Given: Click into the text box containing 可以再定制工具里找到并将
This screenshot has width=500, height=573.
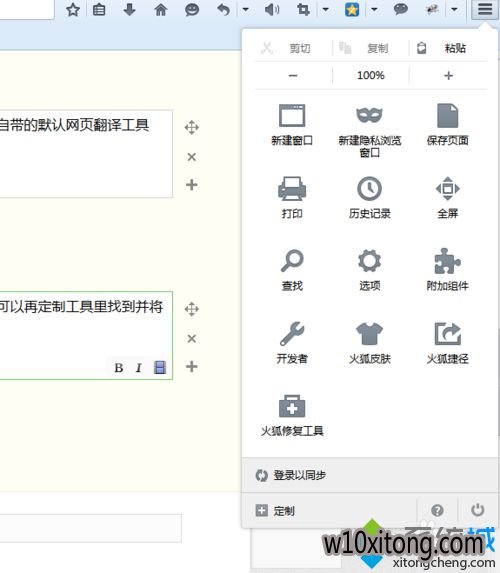Looking at the screenshot, I should (x=86, y=335).
